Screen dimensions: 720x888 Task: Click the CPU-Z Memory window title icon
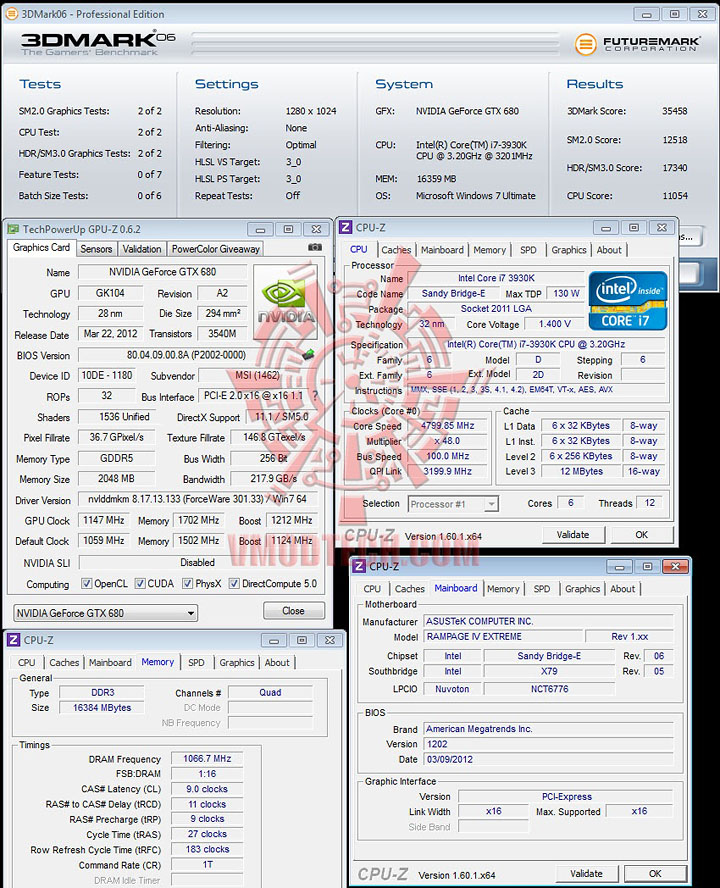(14, 639)
